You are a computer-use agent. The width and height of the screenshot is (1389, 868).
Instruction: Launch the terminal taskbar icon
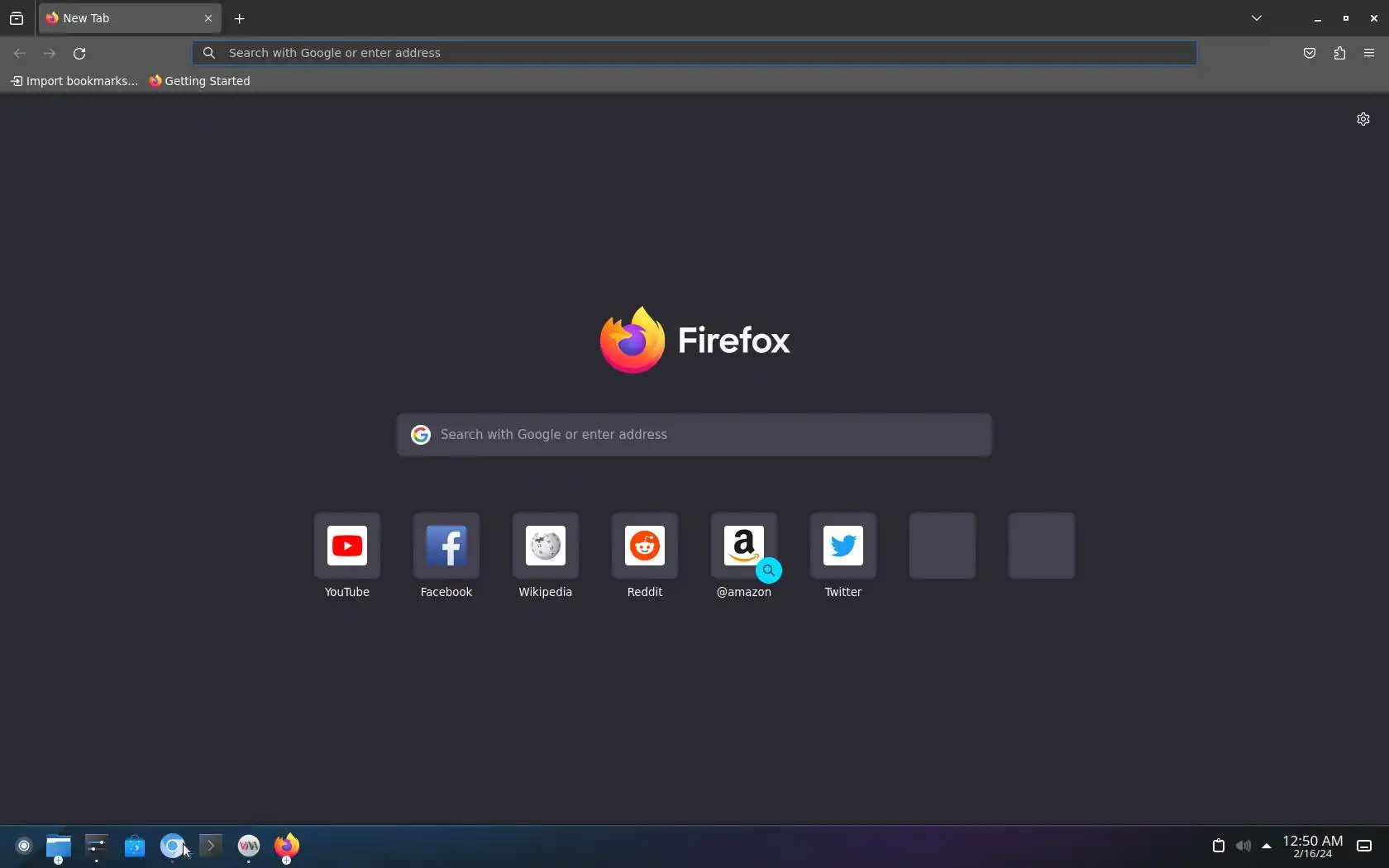point(210,846)
